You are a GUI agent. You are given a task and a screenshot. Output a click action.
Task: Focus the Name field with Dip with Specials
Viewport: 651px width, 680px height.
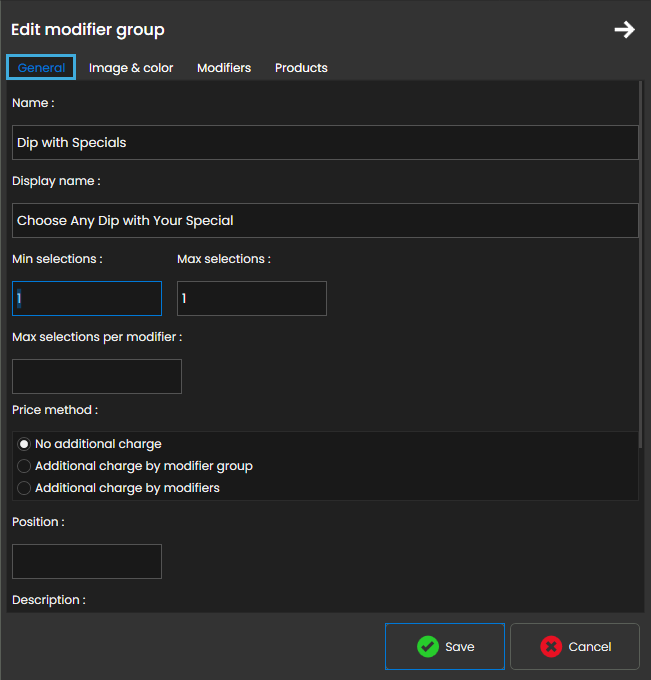325,143
